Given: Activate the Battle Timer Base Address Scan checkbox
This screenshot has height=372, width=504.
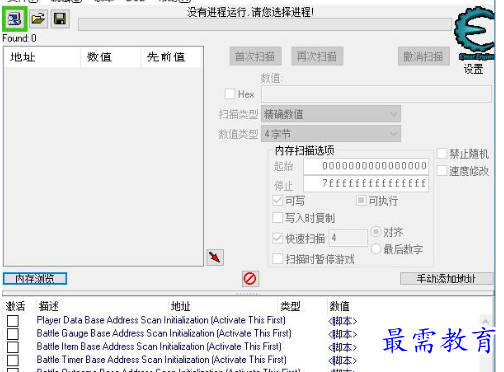Looking at the screenshot, I should tap(13, 360).
